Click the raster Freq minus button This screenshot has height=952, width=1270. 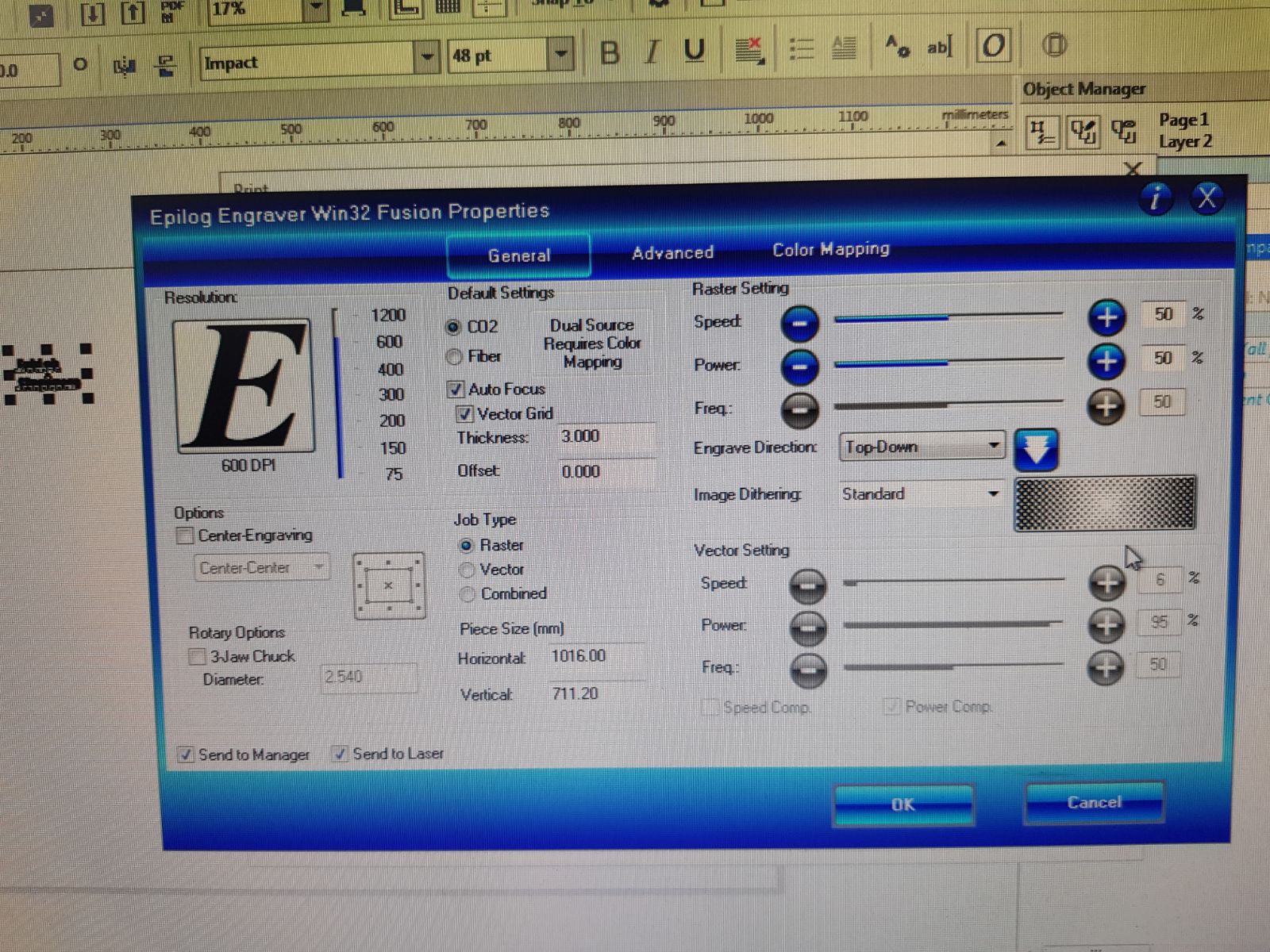click(800, 409)
